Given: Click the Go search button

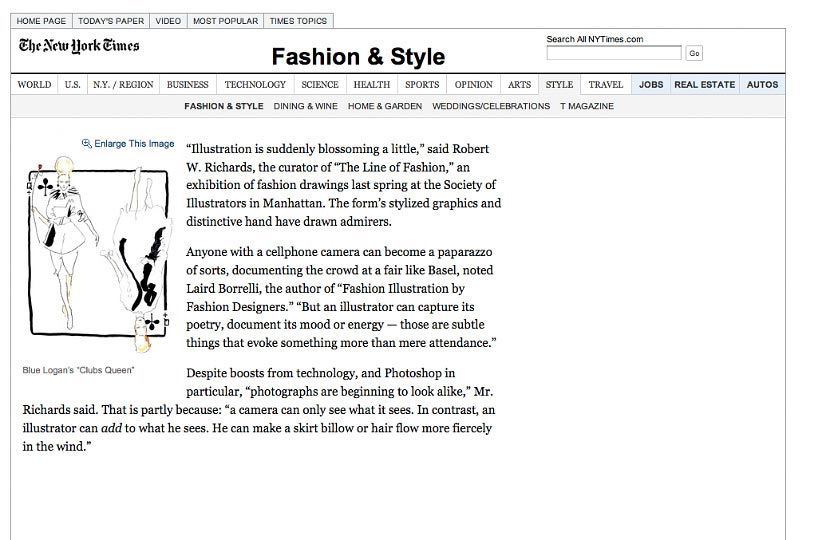Looking at the screenshot, I should (x=694, y=53).
